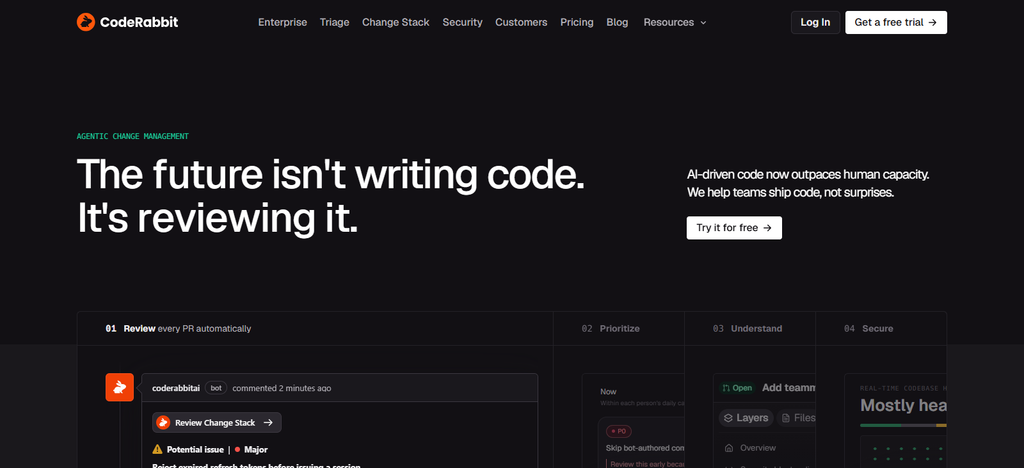Image resolution: width=1024 pixels, height=468 pixels.
Task: Open the Customers page
Action: [x=521, y=22]
